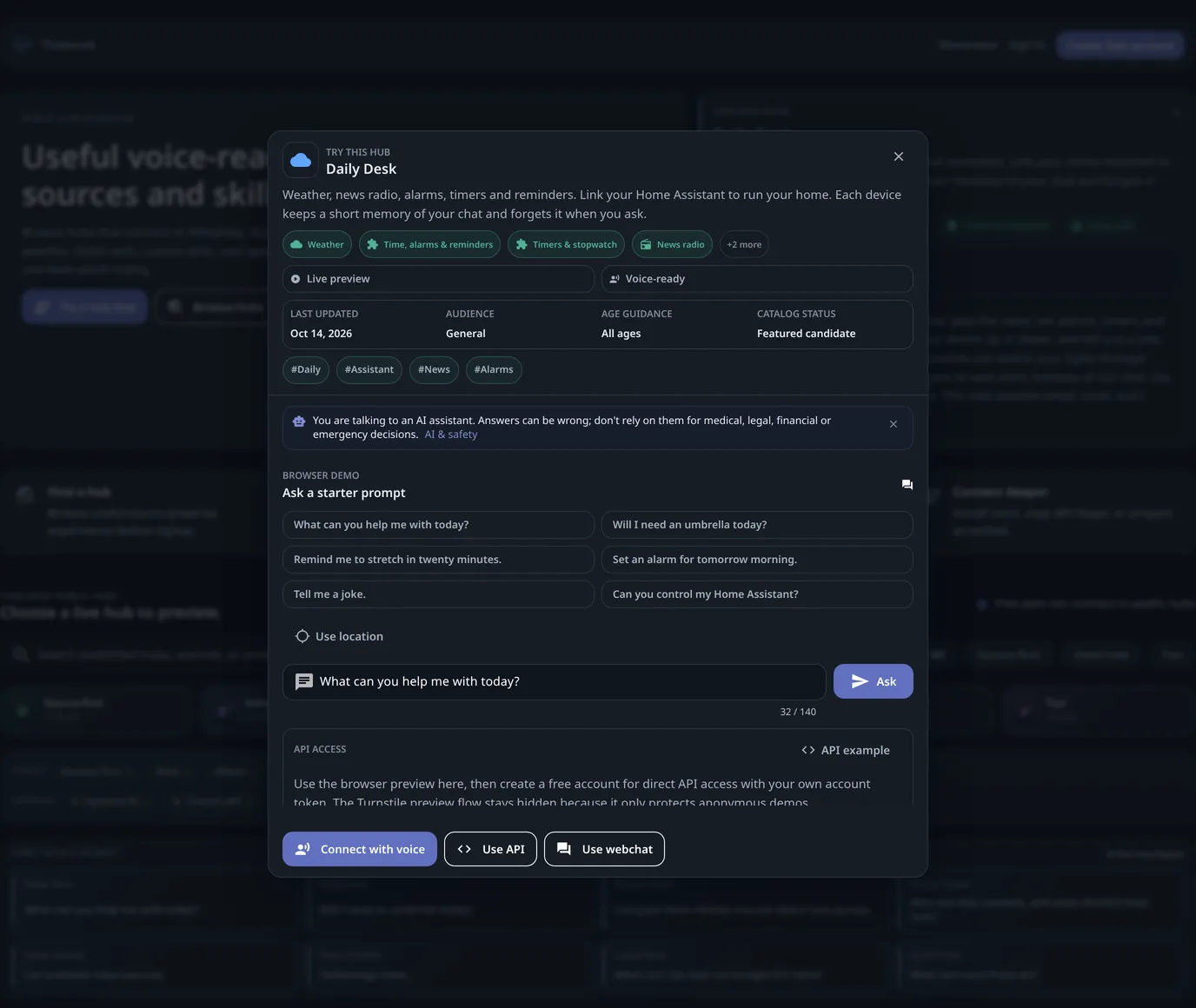Choose the 'Tell me a joke' prompt

pyautogui.click(x=438, y=594)
